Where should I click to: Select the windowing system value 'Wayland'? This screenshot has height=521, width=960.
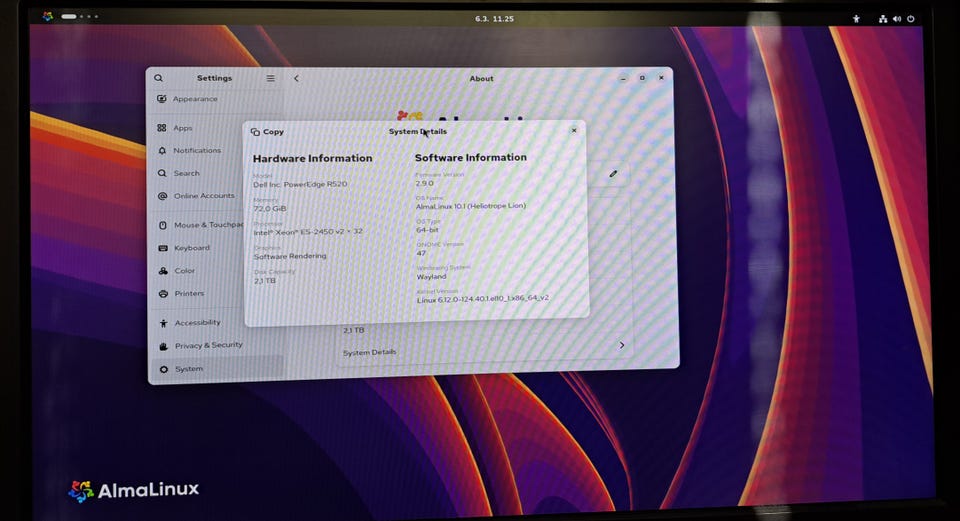tap(432, 277)
